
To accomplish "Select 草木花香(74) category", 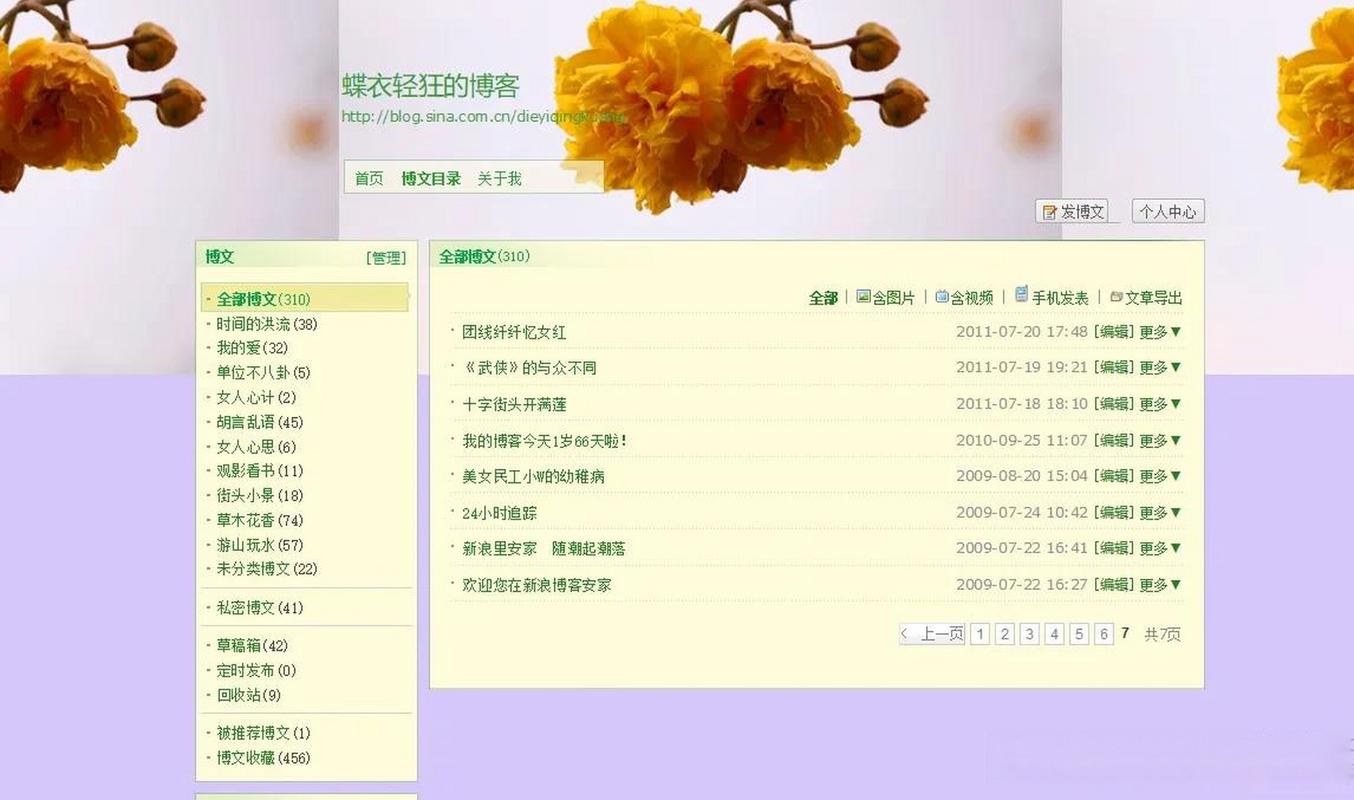I will (x=260, y=520).
